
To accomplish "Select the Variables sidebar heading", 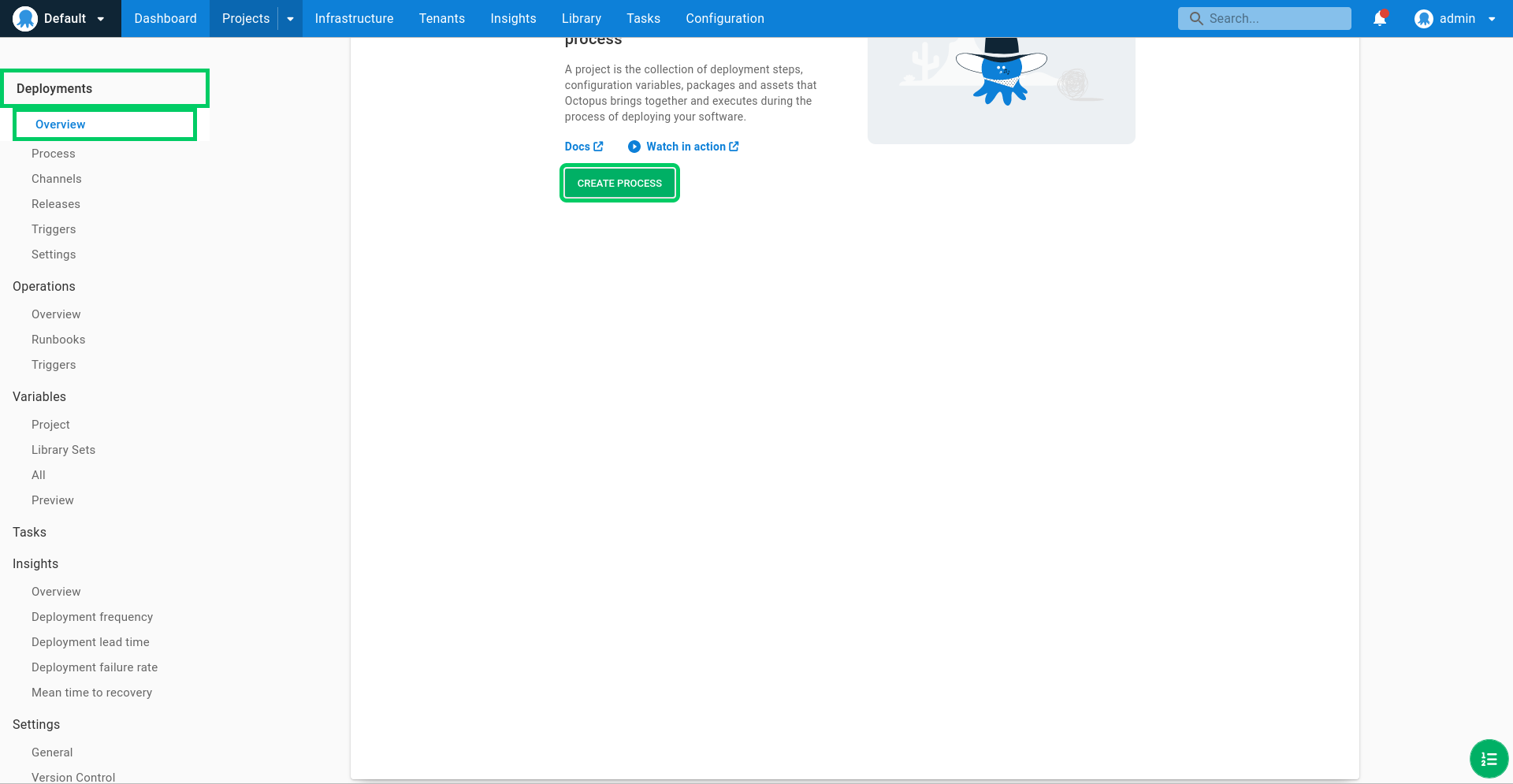I will pos(39,396).
